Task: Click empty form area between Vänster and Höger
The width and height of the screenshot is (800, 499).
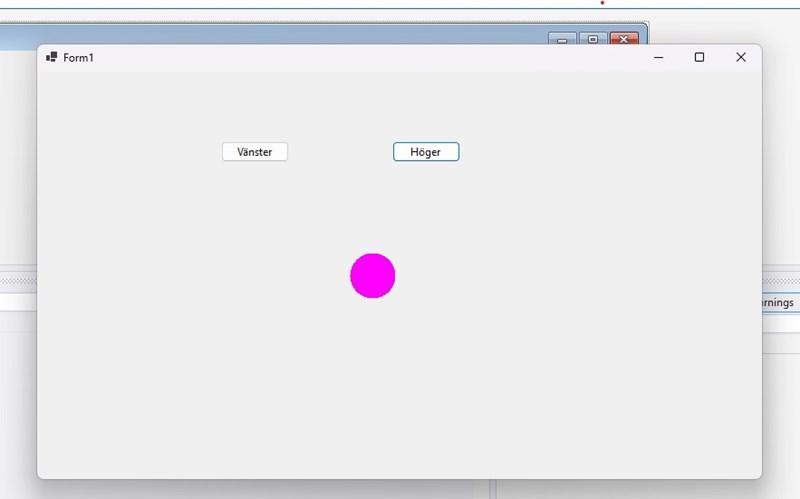Action: [x=340, y=152]
